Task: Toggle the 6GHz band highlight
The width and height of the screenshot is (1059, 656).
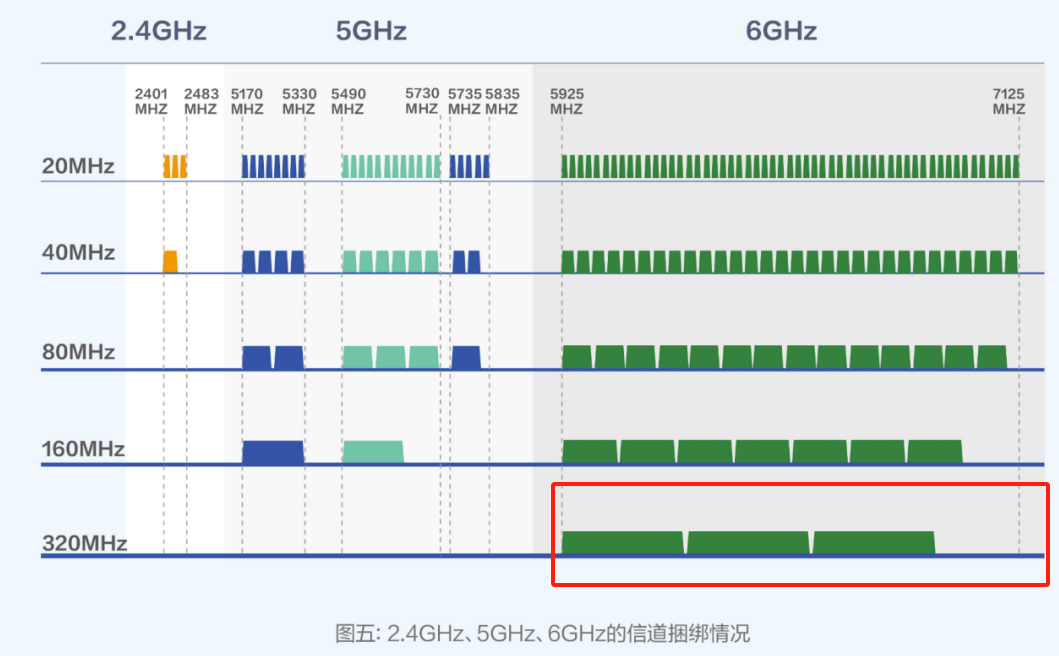Action: [x=784, y=30]
